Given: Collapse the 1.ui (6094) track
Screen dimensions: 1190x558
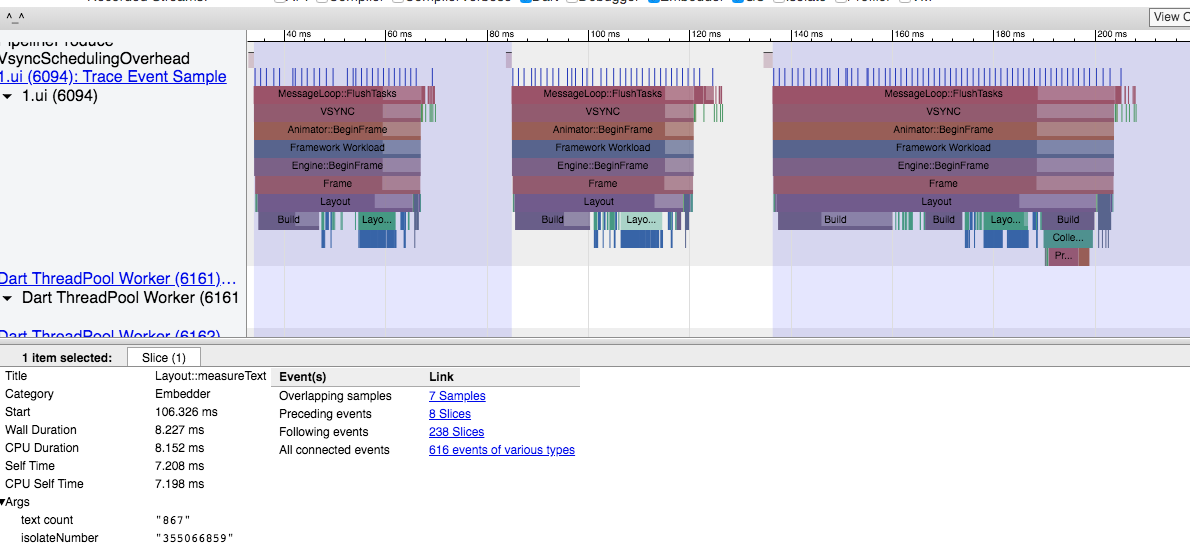Looking at the screenshot, I should tap(8, 96).
